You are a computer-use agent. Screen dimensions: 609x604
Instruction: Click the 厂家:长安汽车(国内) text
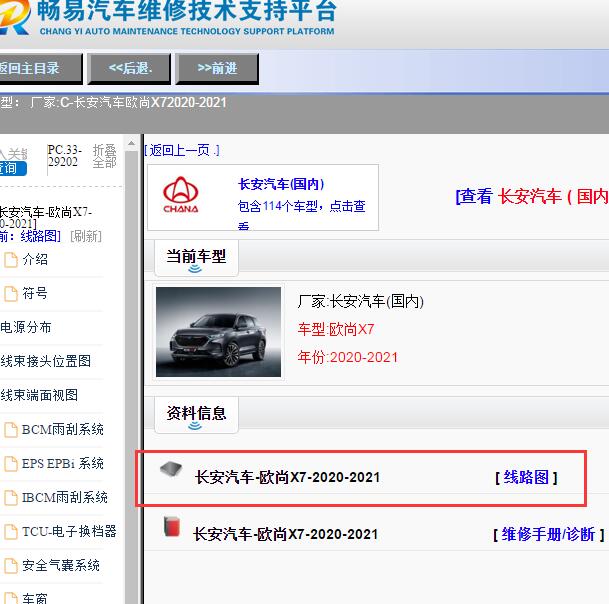click(360, 301)
